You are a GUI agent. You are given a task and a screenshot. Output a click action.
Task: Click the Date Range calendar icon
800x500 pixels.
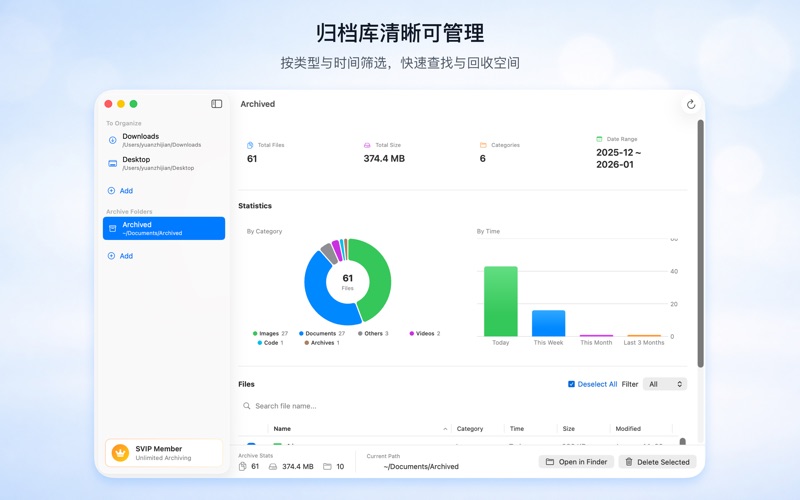599,139
